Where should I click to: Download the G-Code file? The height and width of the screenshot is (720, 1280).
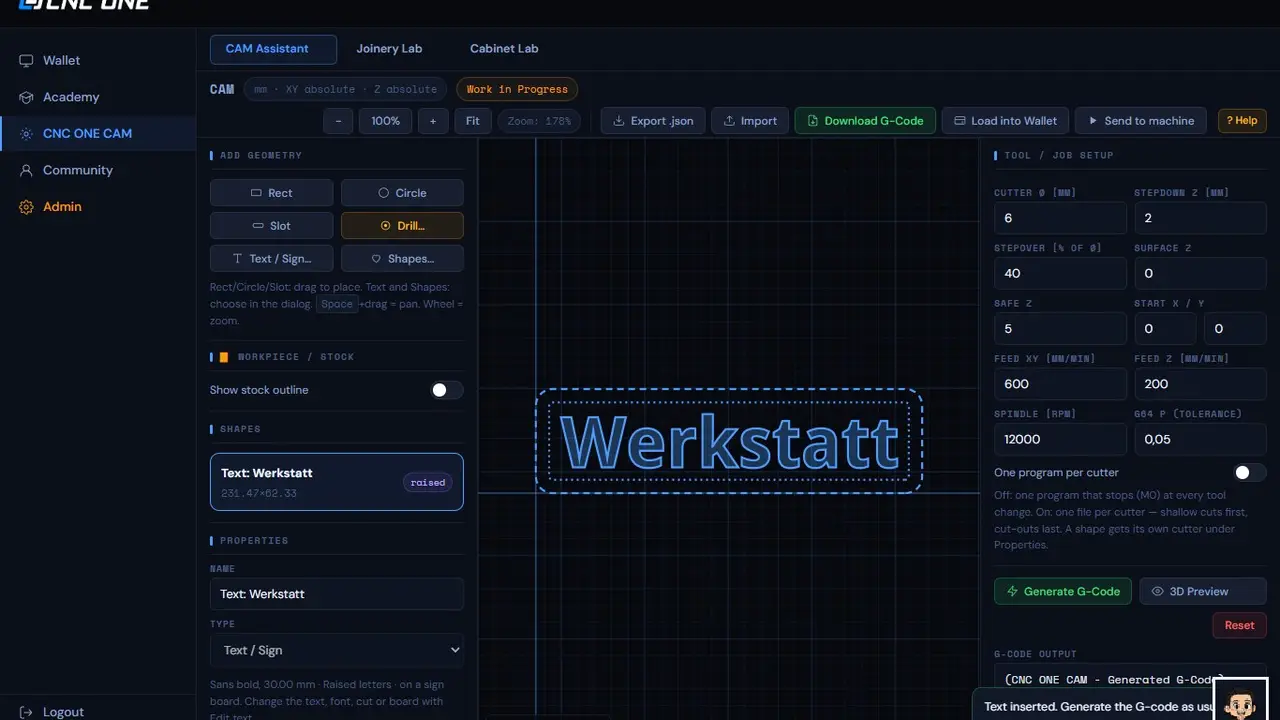[x=865, y=121]
